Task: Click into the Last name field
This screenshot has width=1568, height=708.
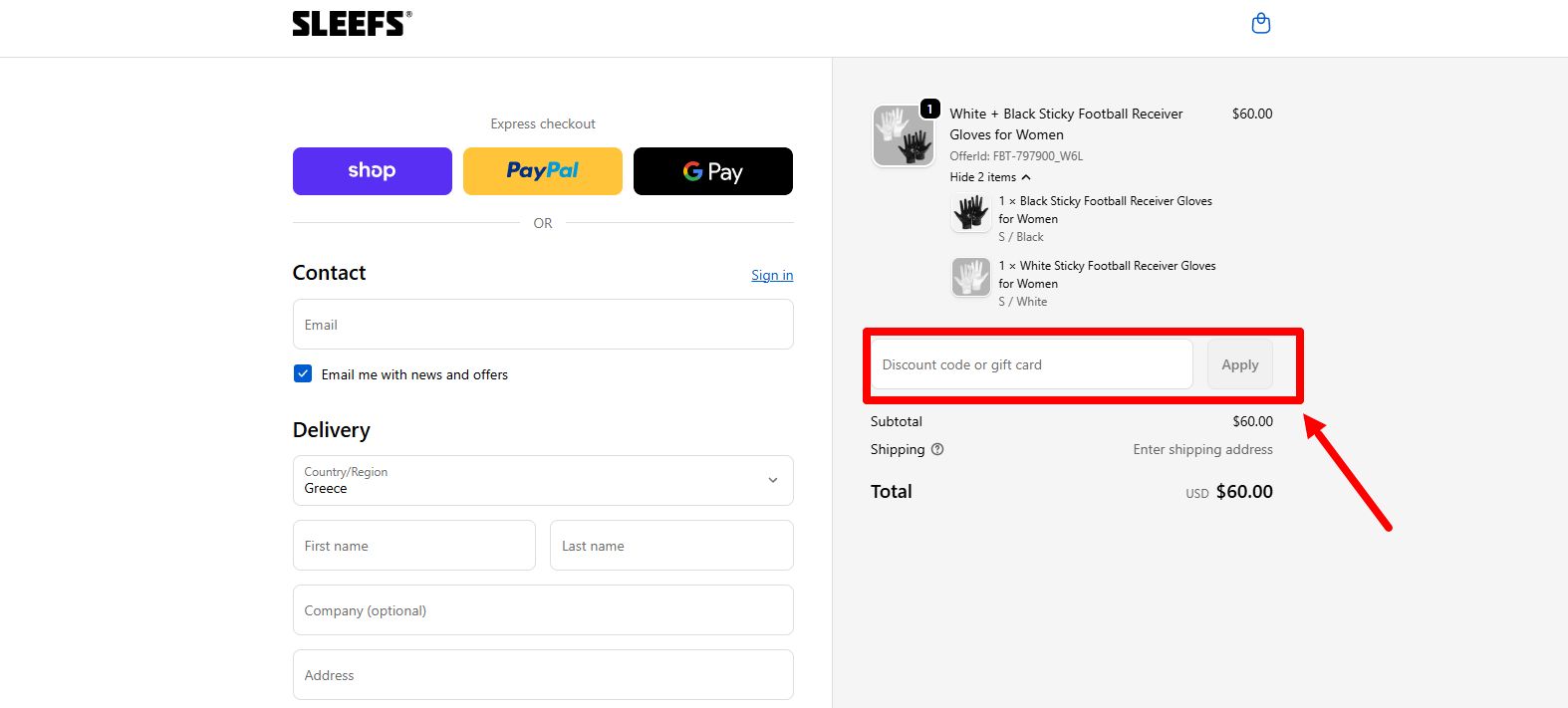Action: point(671,546)
